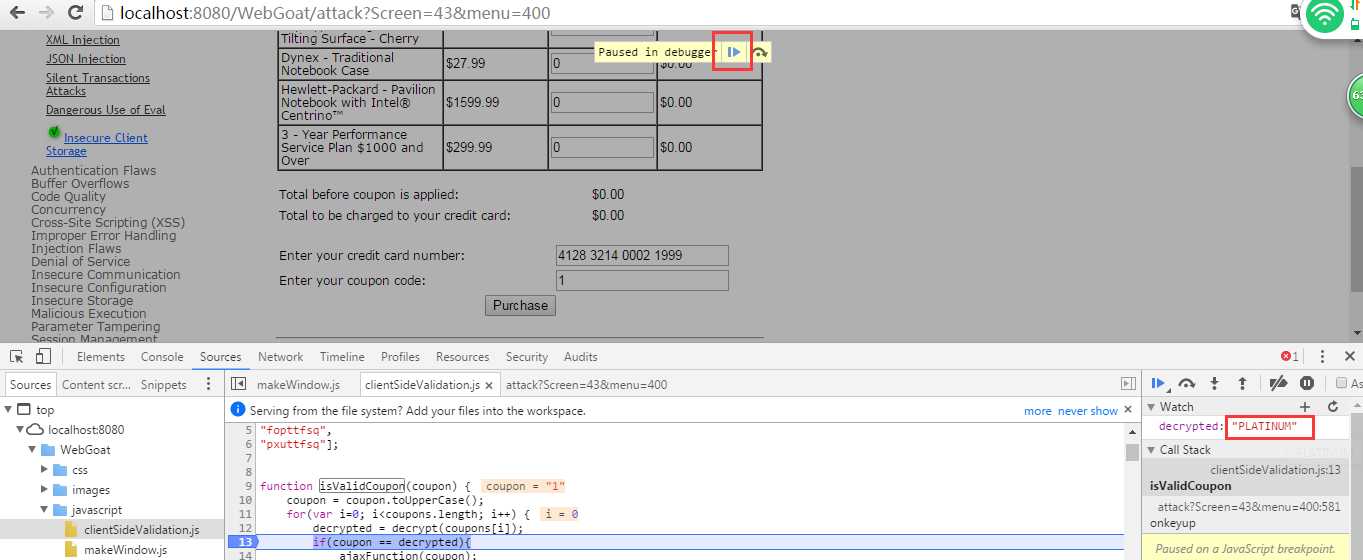Reload the browser page

click(x=75, y=14)
